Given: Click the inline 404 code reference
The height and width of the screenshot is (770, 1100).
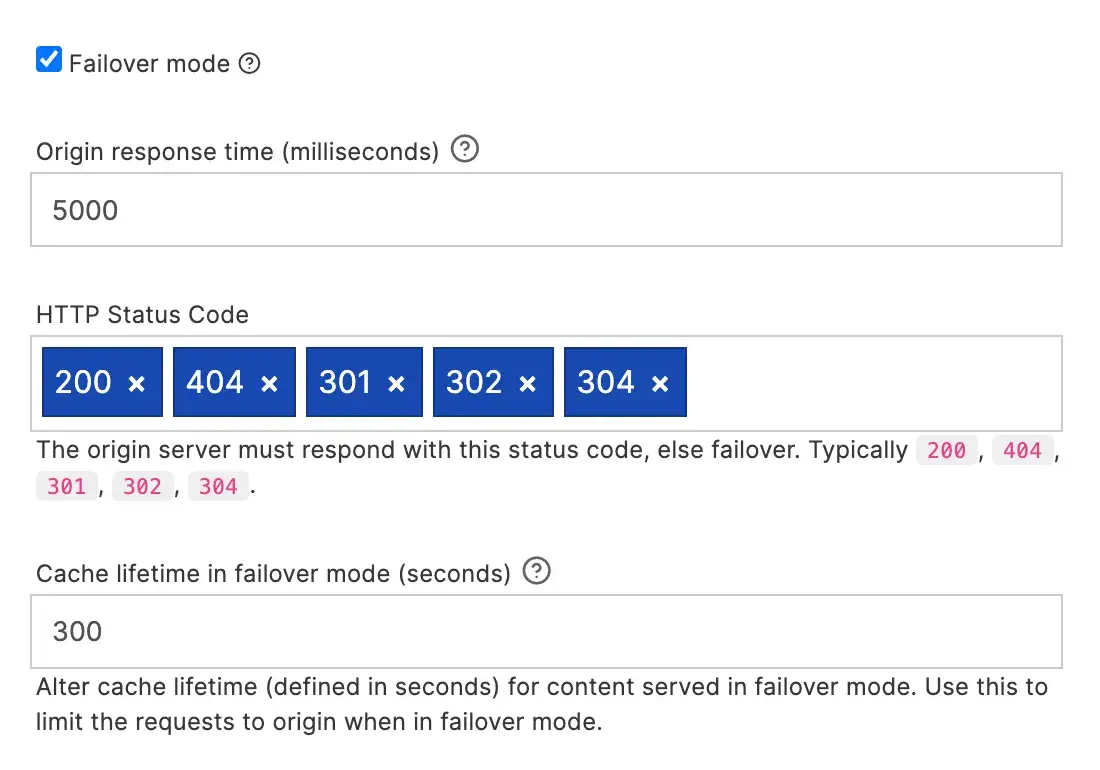Looking at the screenshot, I should (1023, 451).
